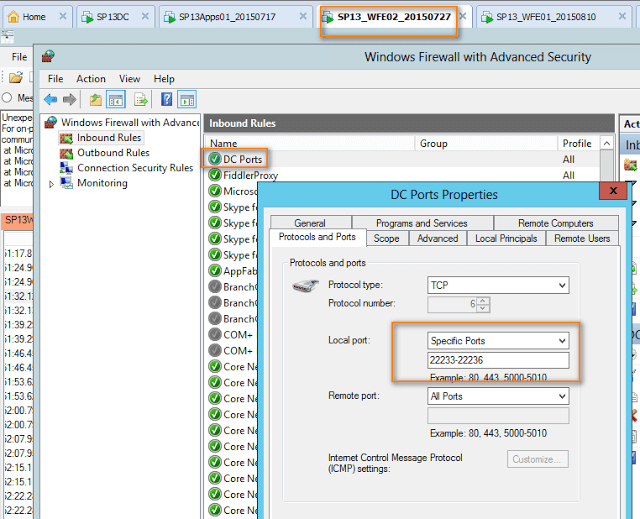Click the Up one level folder icon
Viewport: 640px width, 519px height.
pos(95,99)
